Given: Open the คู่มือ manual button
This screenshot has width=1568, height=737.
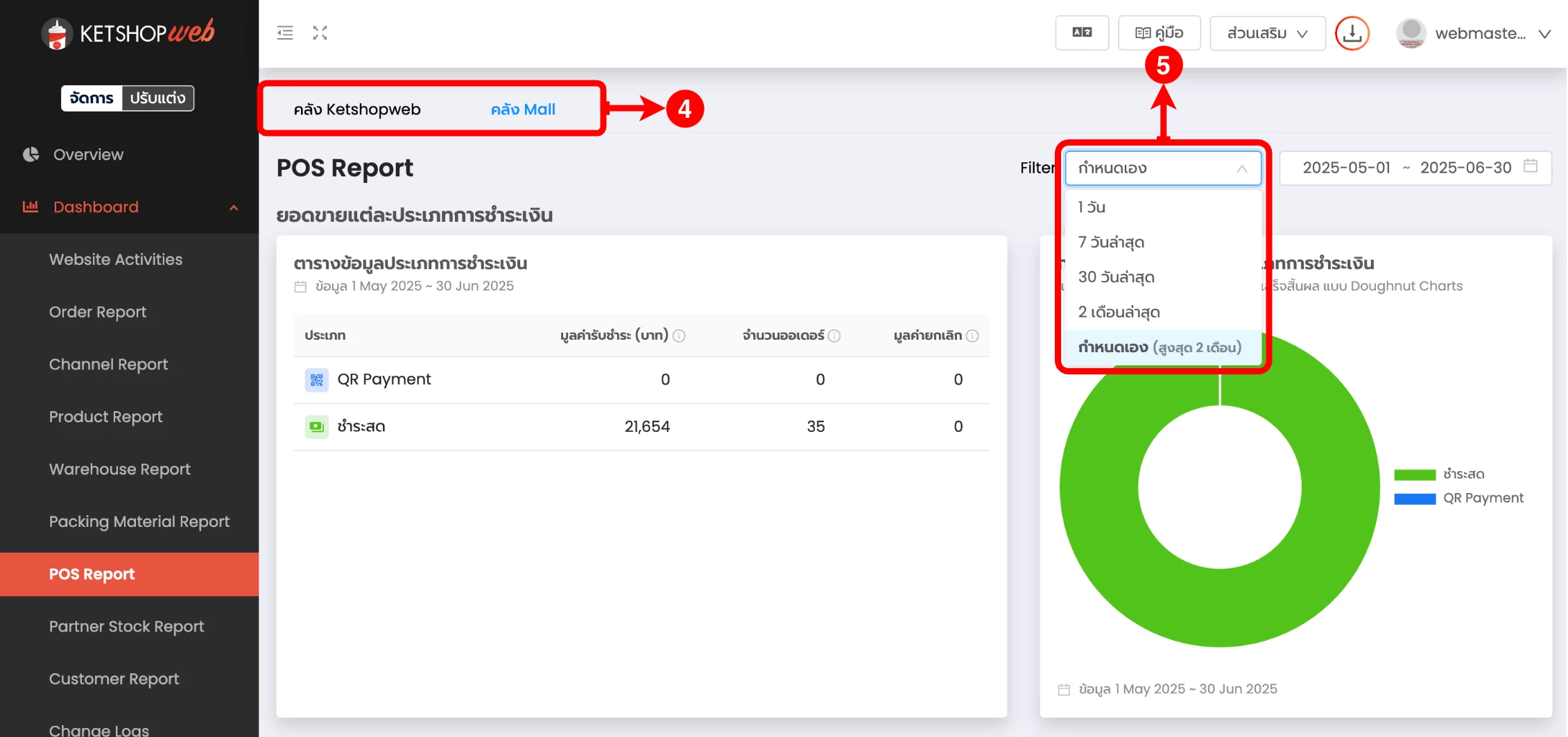Looking at the screenshot, I should [x=1159, y=33].
